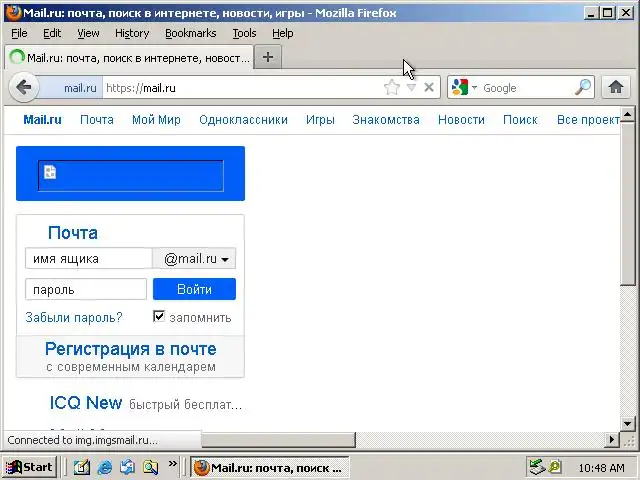Open the Bookmarks menu
This screenshot has height=480, width=640.
[191, 33]
